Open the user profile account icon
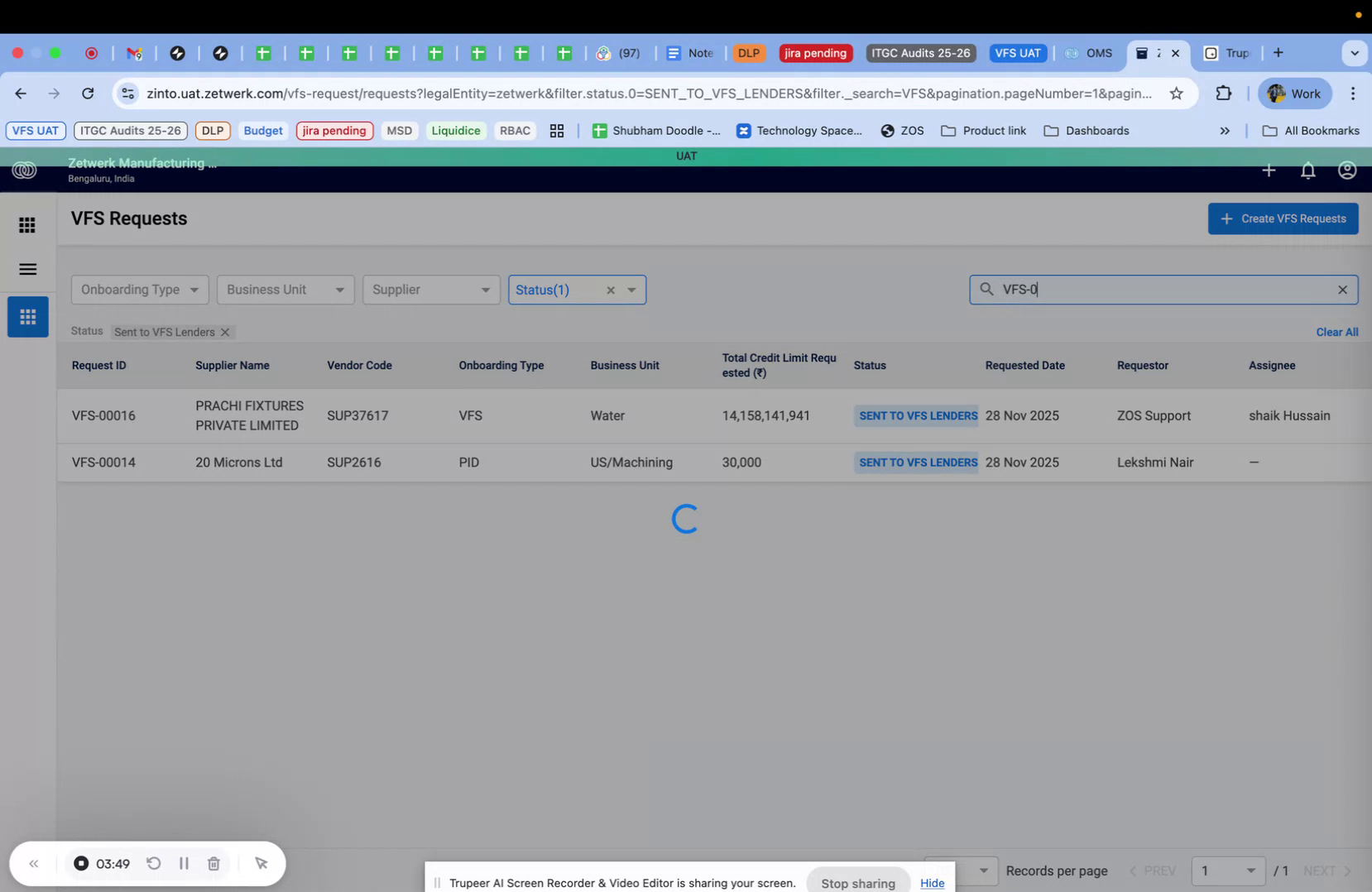 (x=1346, y=170)
